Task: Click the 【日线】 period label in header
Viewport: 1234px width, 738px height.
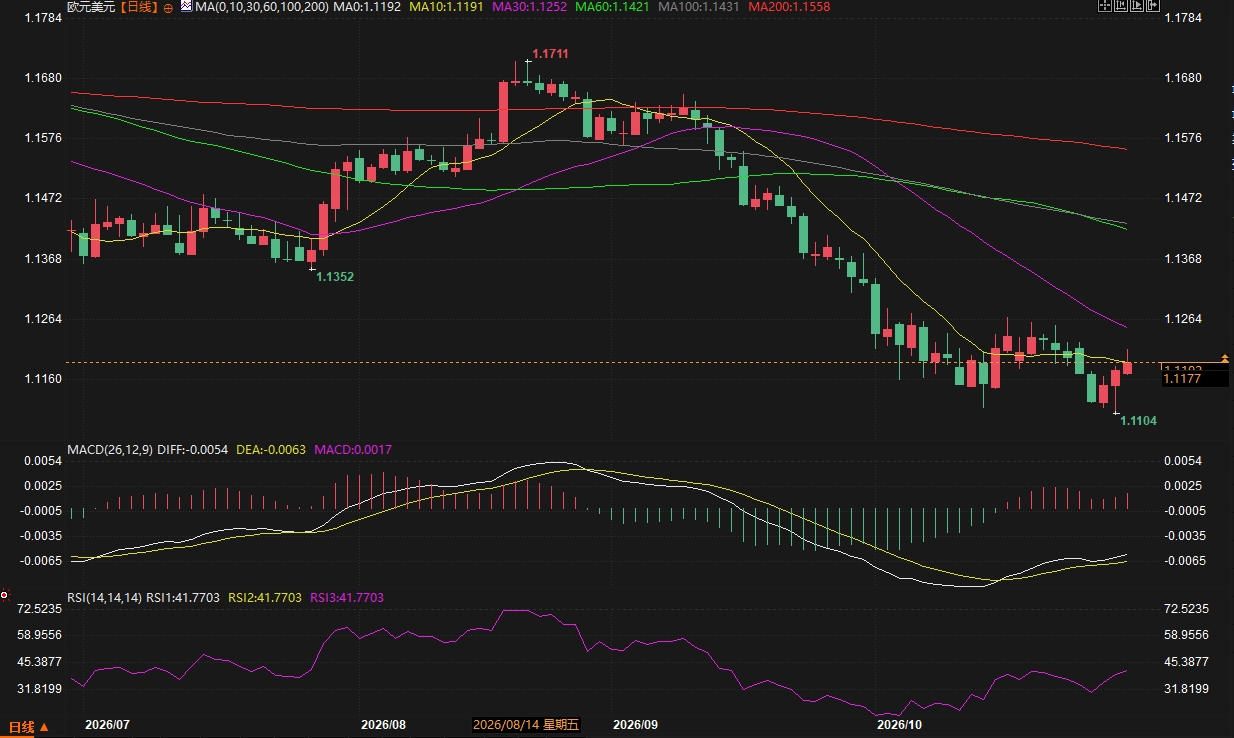Action: tap(140, 7)
